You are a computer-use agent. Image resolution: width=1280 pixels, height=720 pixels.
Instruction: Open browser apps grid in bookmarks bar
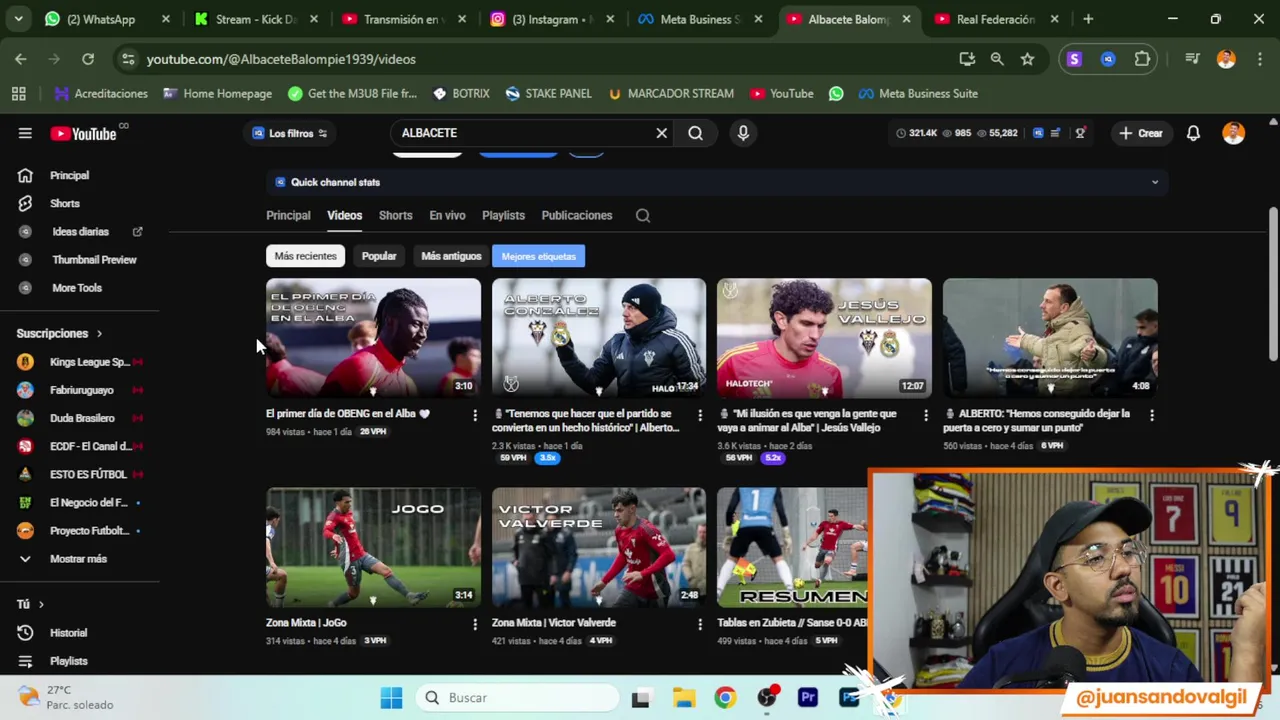[18, 93]
